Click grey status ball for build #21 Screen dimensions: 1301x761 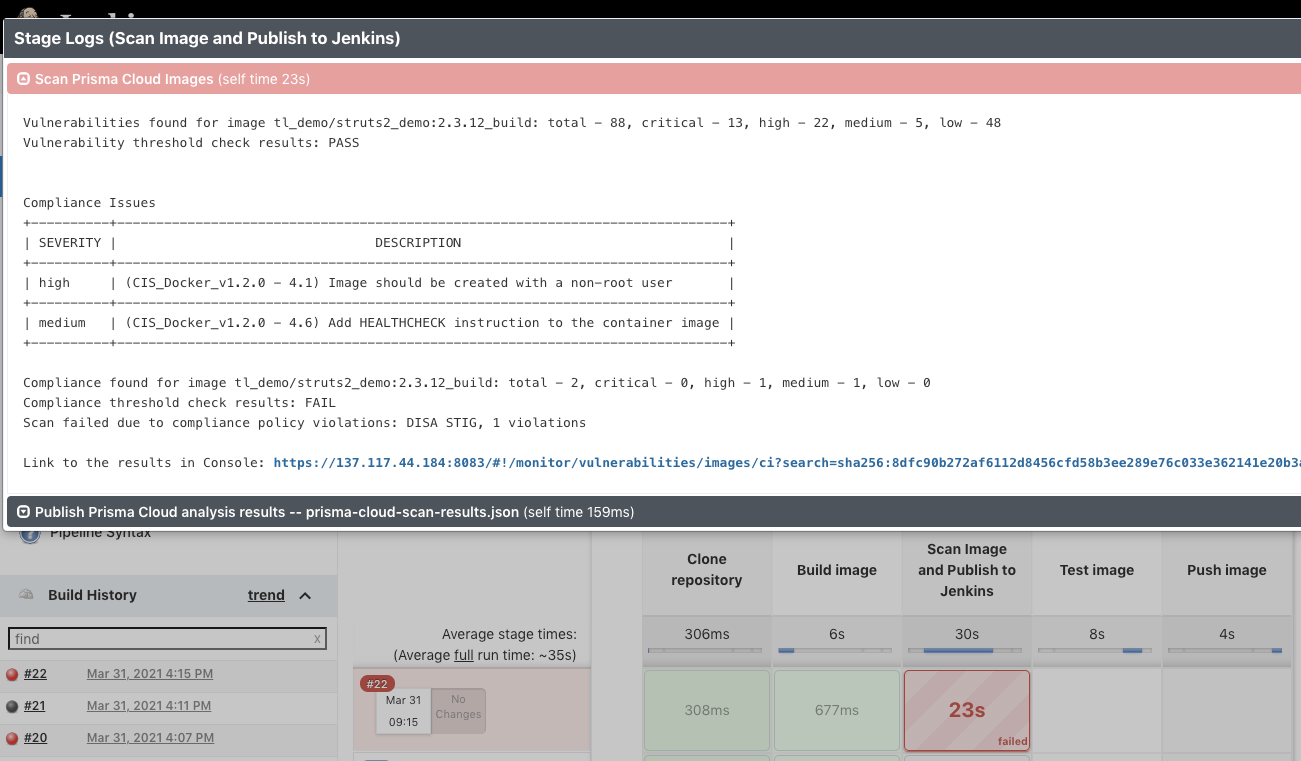tap(12, 707)
